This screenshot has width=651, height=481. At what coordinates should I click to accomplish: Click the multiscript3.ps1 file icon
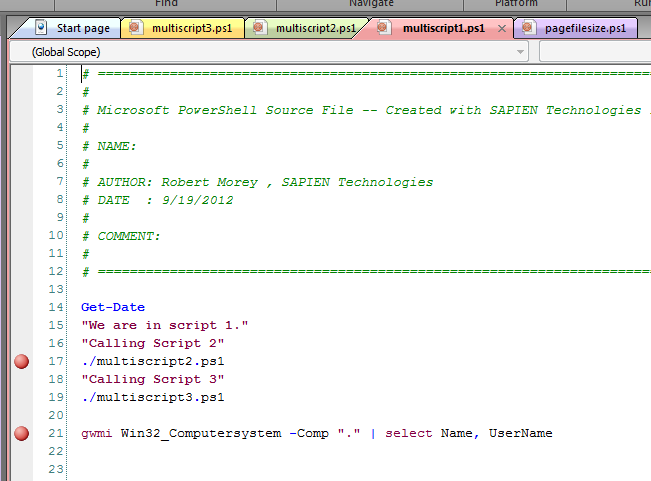[x=134, y=27]
